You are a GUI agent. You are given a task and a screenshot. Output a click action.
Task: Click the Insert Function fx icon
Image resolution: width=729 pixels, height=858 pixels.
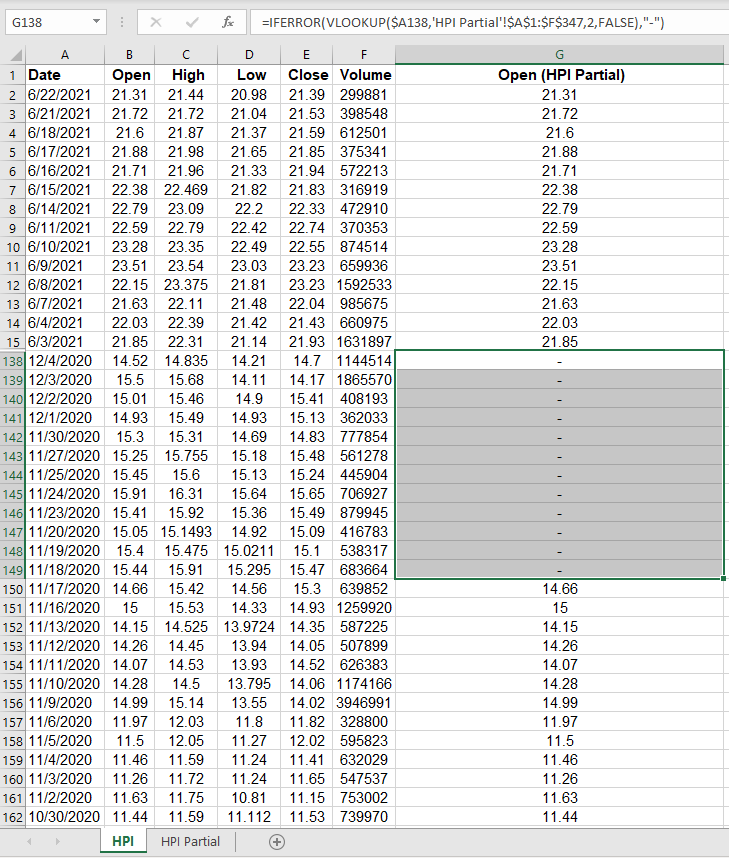[227, 21]
